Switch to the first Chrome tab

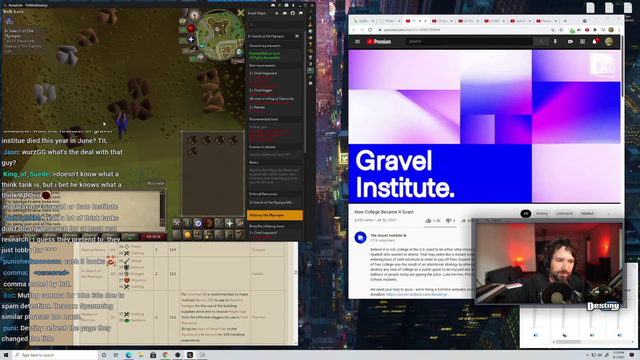point(364,21)
